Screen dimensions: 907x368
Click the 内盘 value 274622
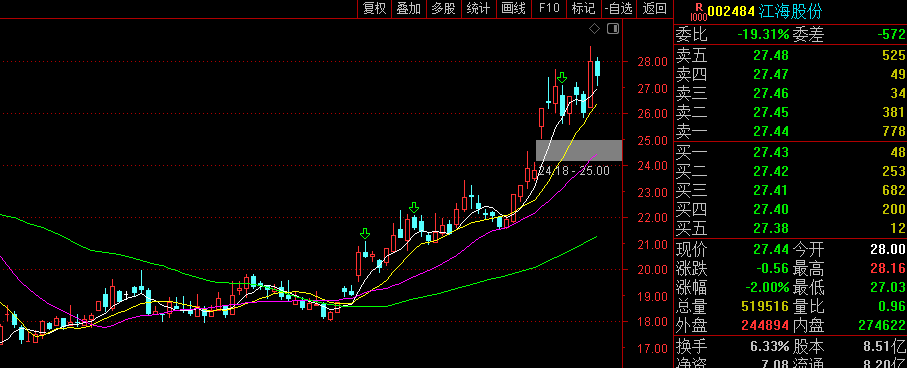[882, 326]
